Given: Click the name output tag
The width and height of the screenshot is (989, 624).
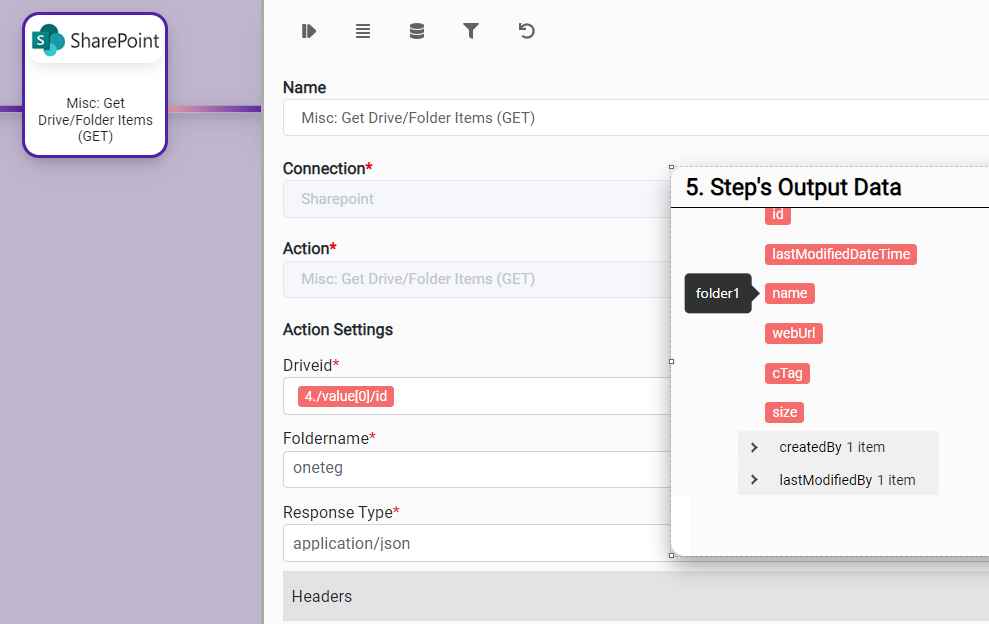Looking at the screenshot, I should click(789, 293).
